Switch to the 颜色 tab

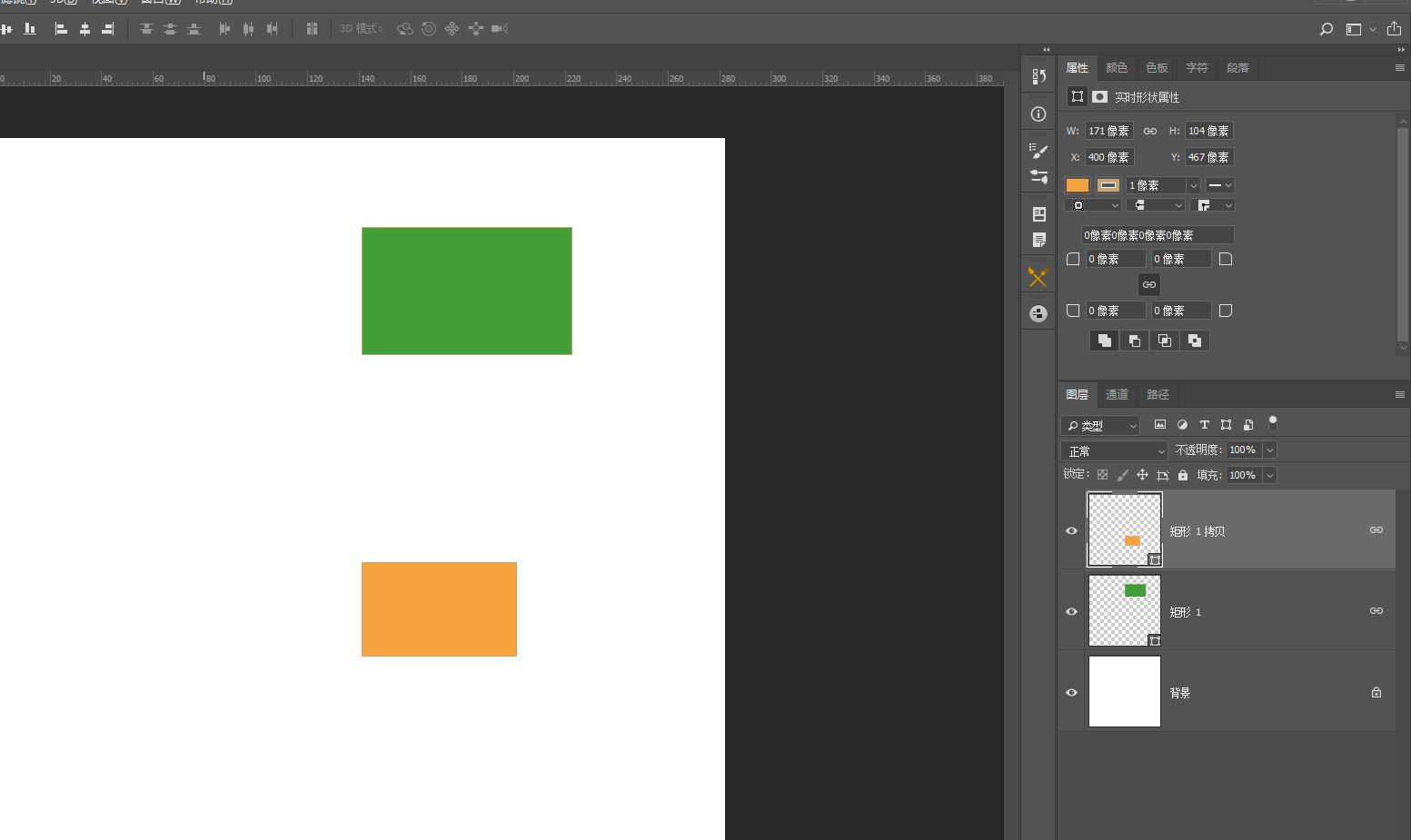coord(1117,68)
